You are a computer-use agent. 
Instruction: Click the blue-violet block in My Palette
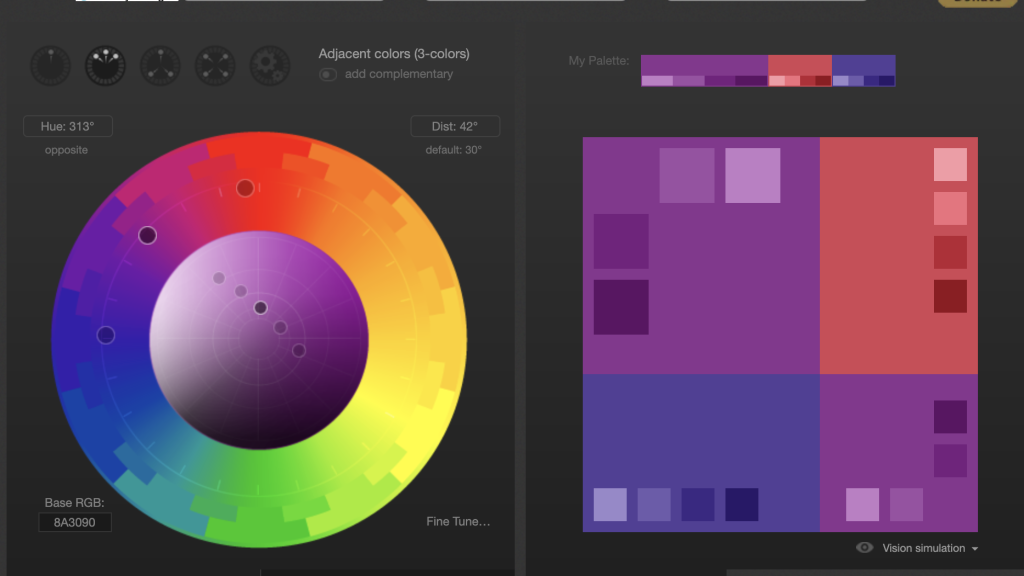pos(863,65)
